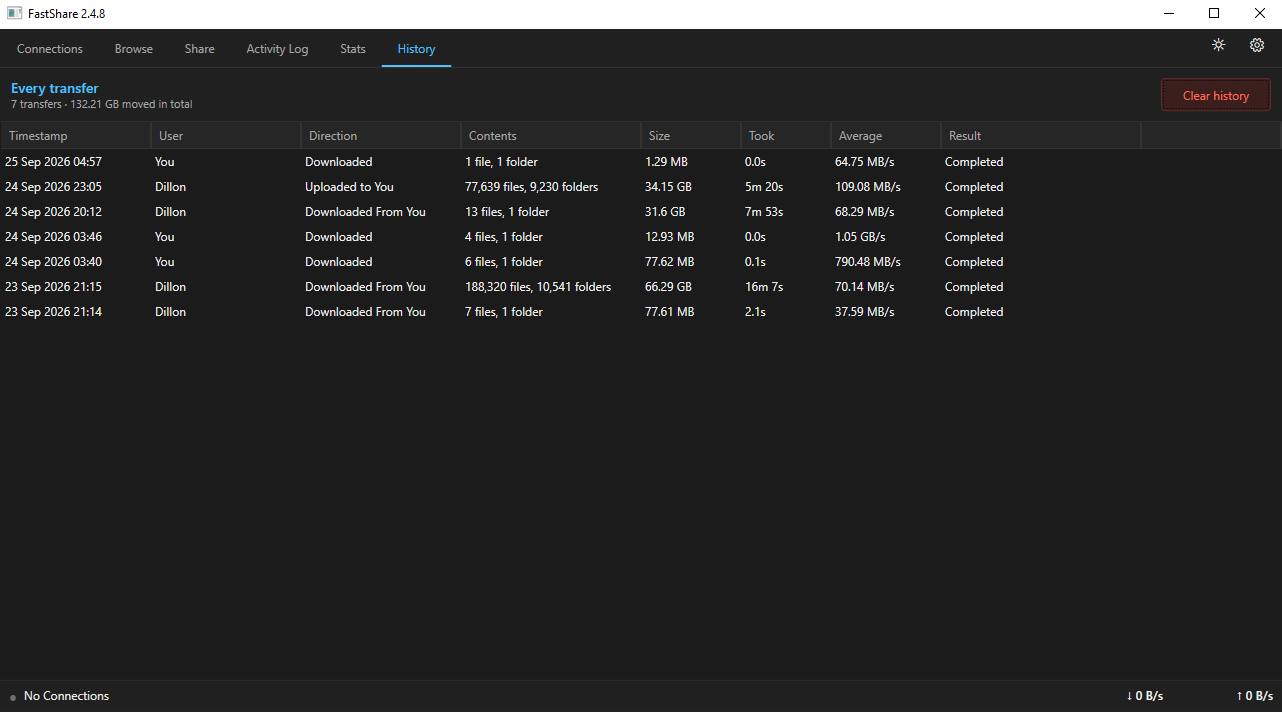Click the "Uploaded to You" direction cell
This screenshot has width=1282, height=712.
click(349, 187)
